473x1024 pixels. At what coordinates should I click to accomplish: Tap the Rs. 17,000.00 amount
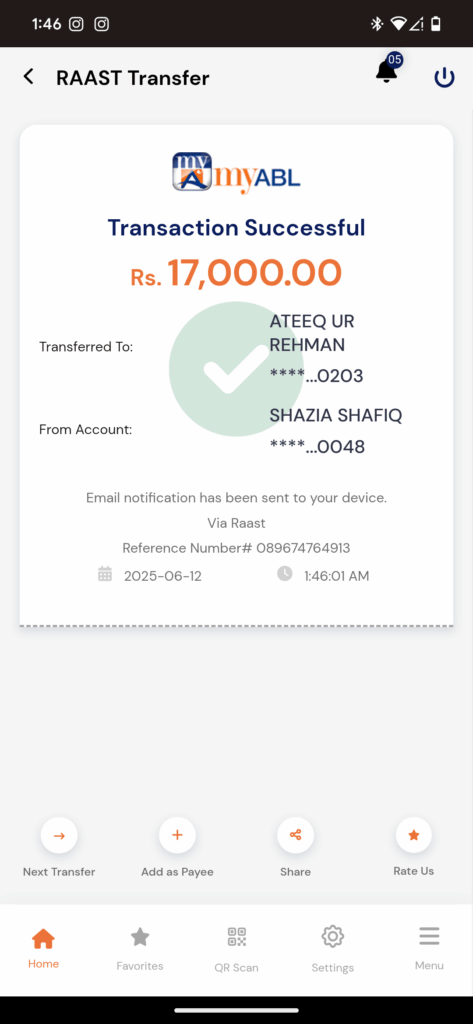(236, 273)
